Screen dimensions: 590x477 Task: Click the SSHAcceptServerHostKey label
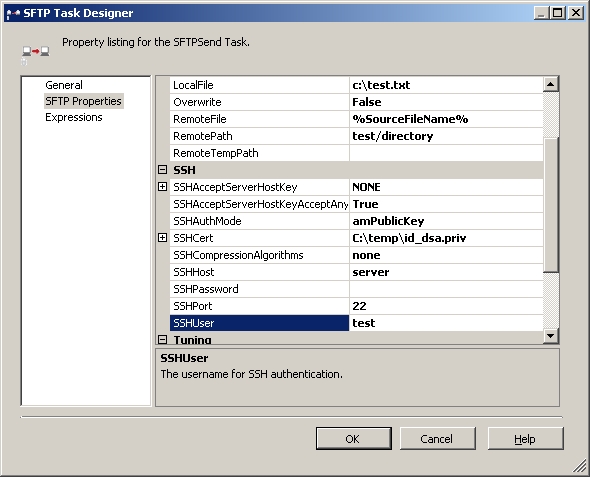pos(259,187)
